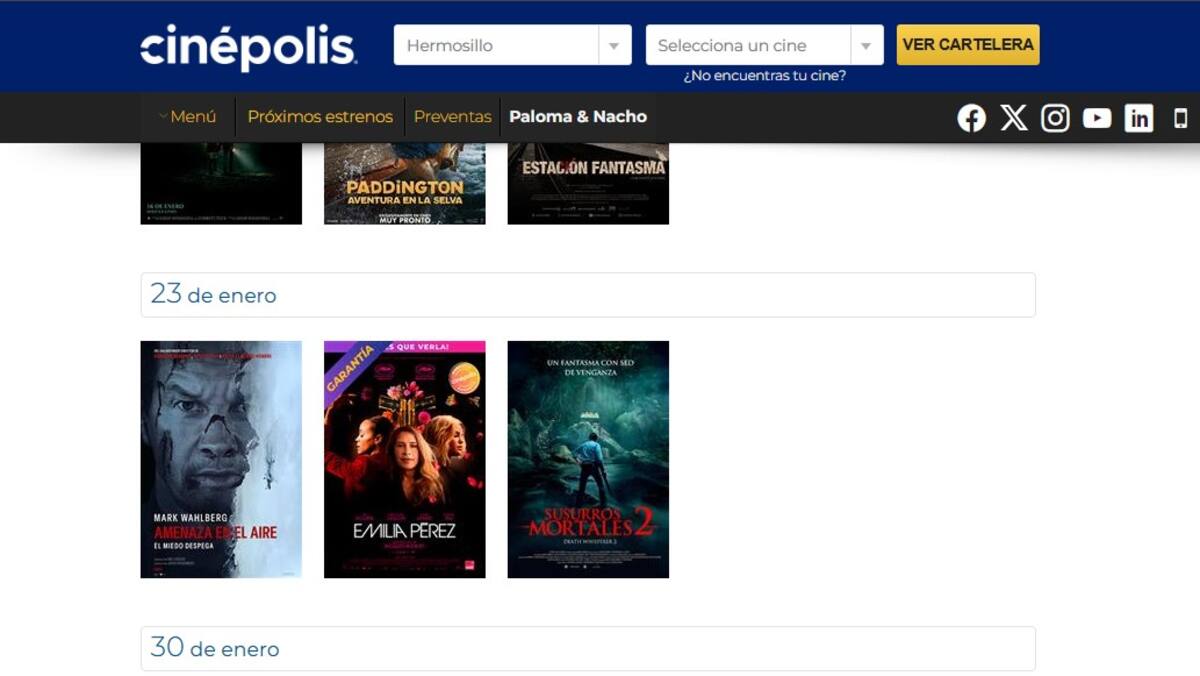Click the Estación Fantasma poster
The height and width of the screenshot is (676, 1200).
pyautogui.click(x=588, y=184)
